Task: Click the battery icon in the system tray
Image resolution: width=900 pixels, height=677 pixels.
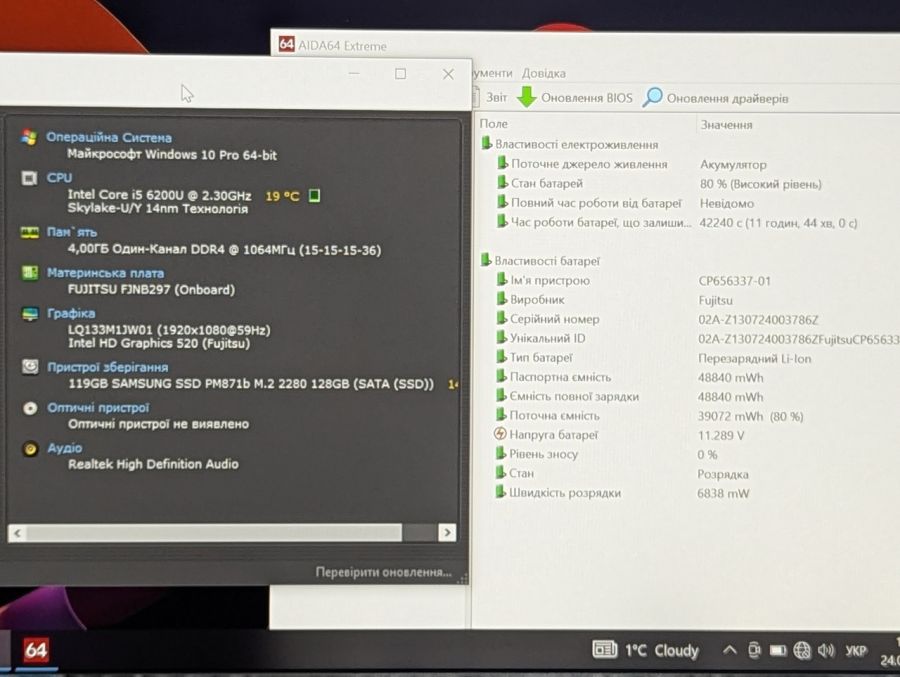Action: (778, 651)
